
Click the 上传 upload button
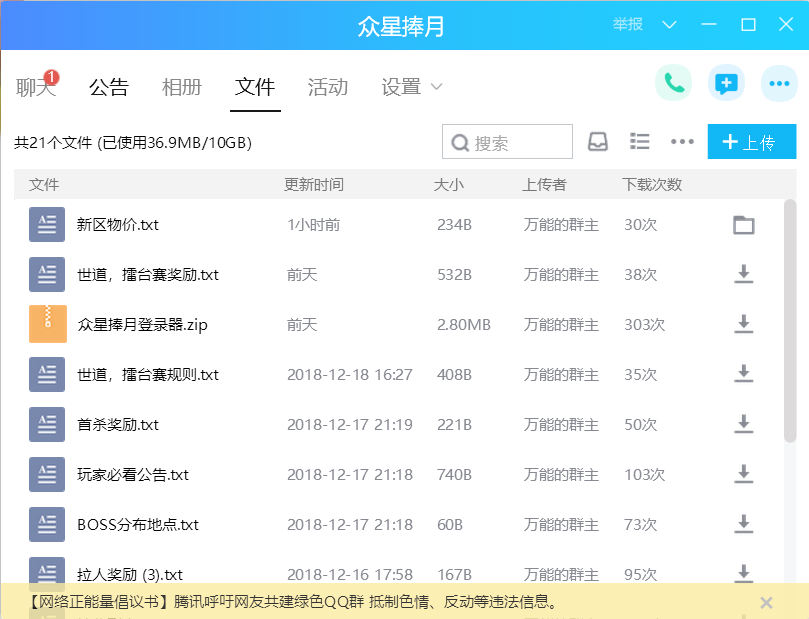[x=751, y=142]
